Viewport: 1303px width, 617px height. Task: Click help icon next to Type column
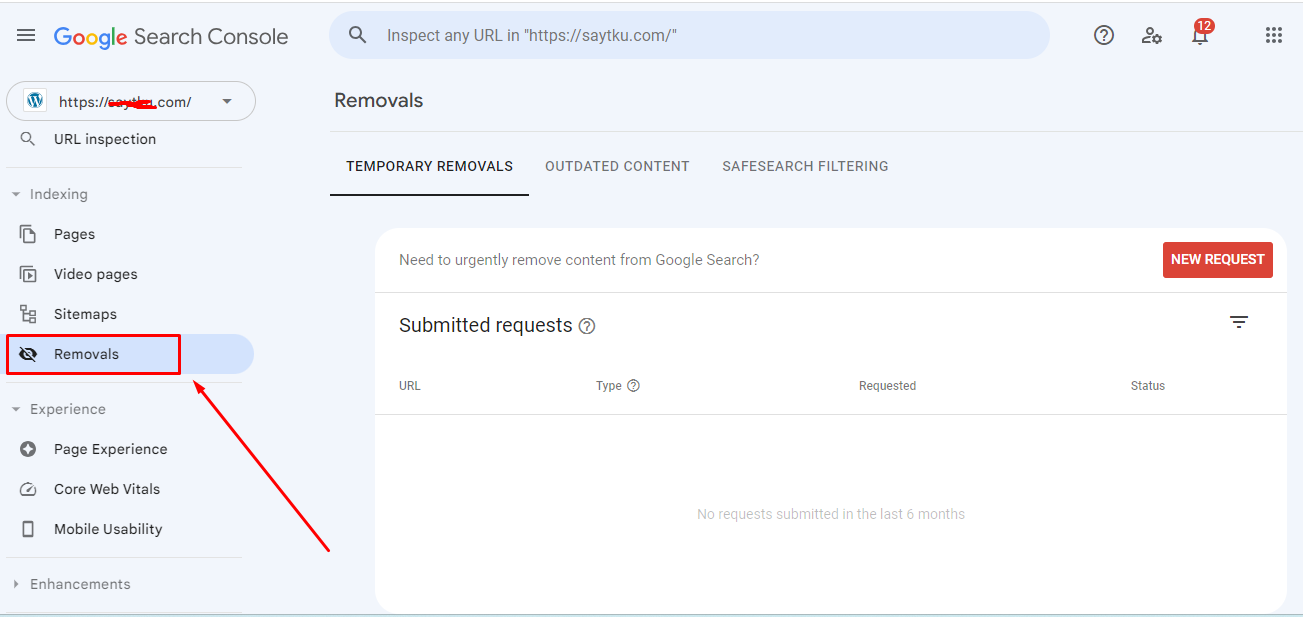[x=633, y=385]
